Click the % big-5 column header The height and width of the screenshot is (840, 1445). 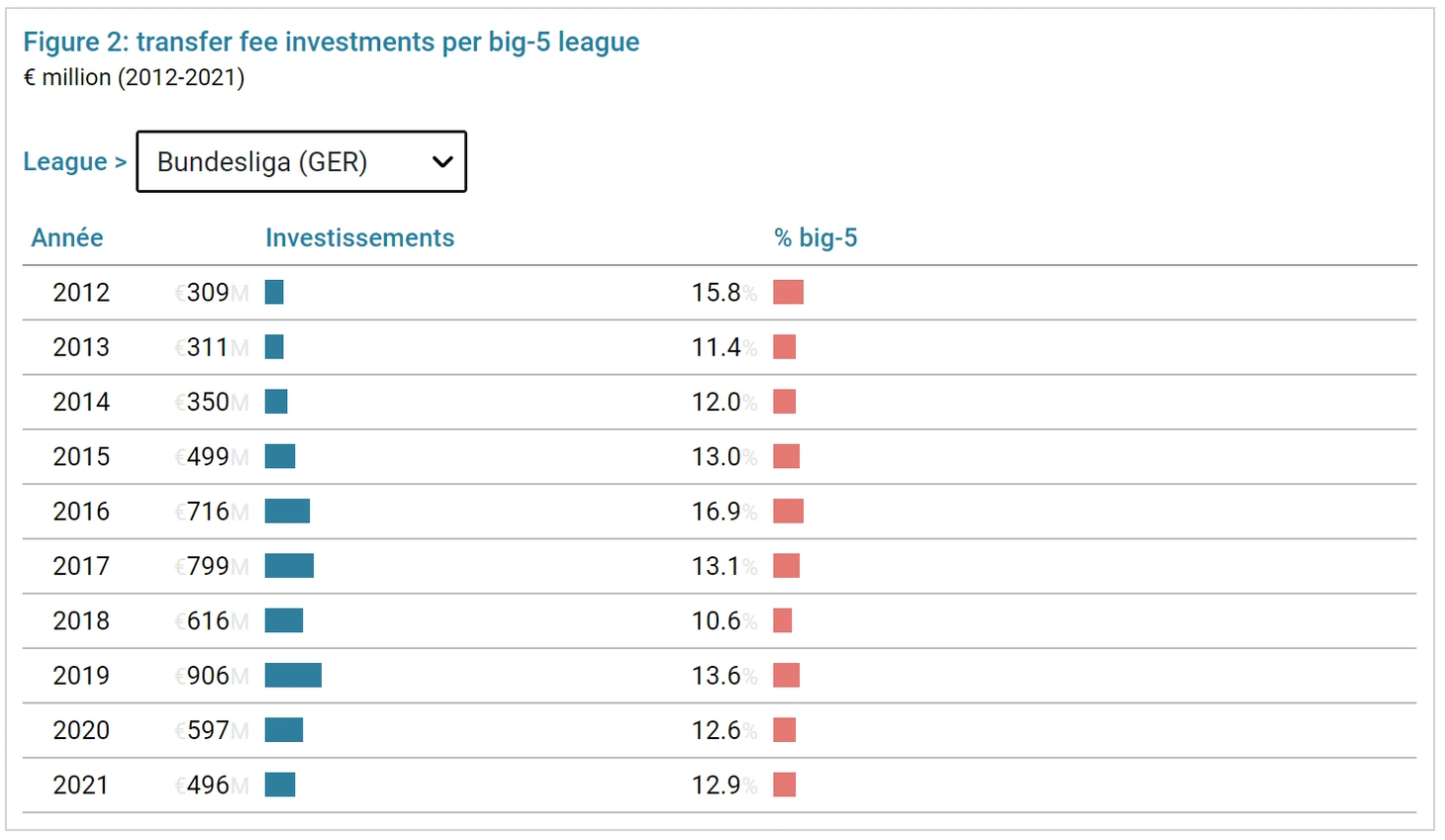[816, 237]
